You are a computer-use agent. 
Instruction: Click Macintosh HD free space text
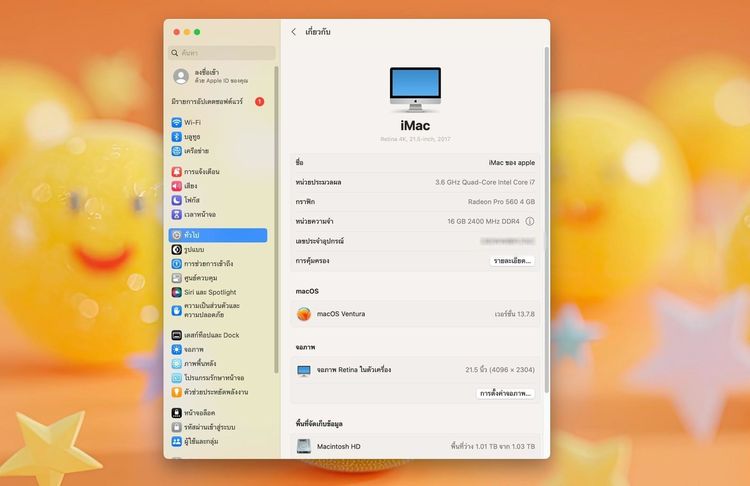click(x=493, y=446)
